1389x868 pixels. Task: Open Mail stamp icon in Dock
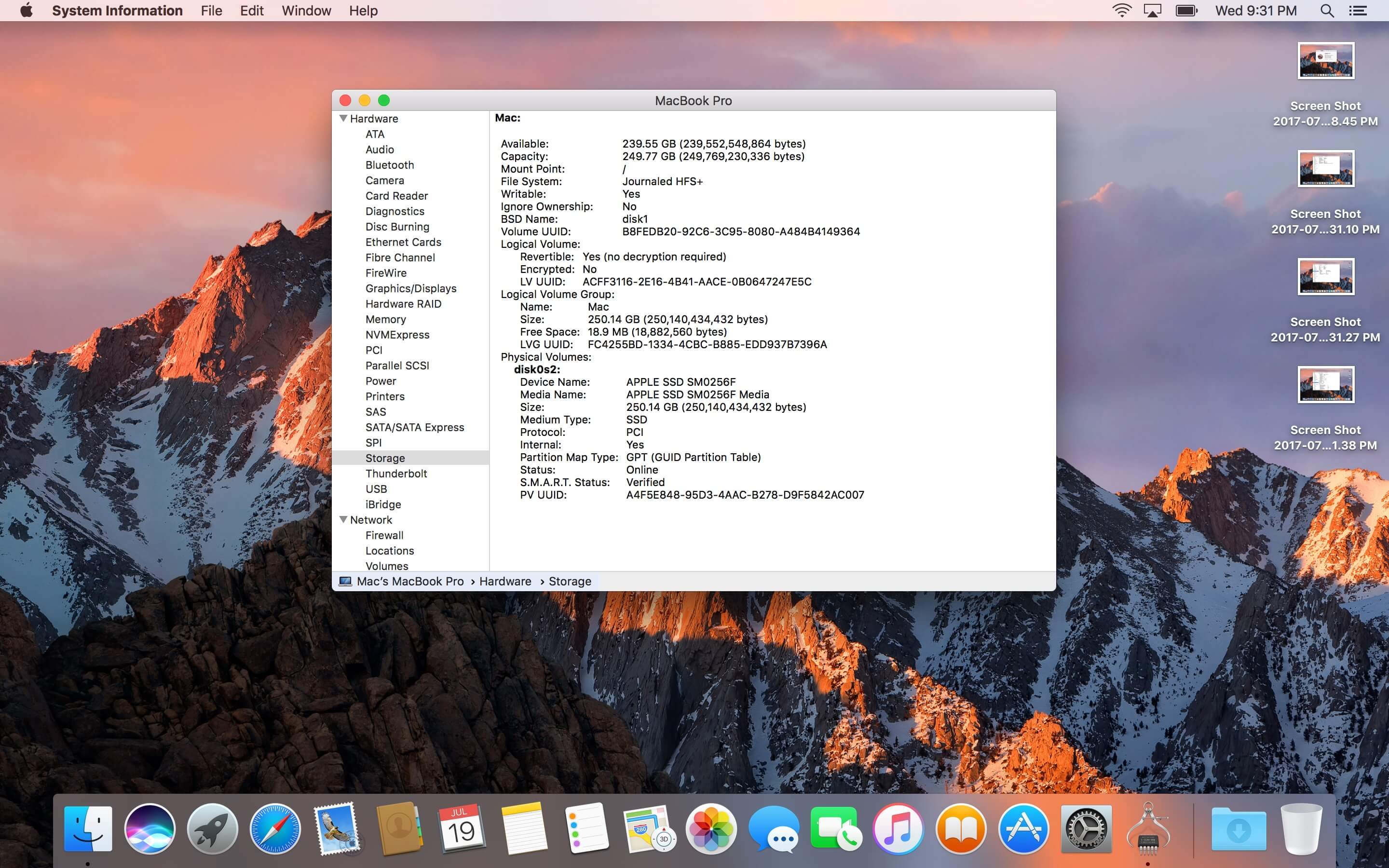coord(338,828)
